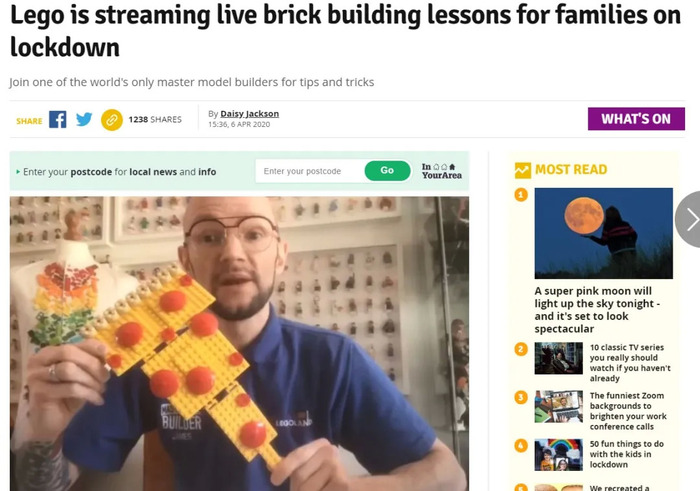
Task: Open the super pink moon article image
Action: 604,233
